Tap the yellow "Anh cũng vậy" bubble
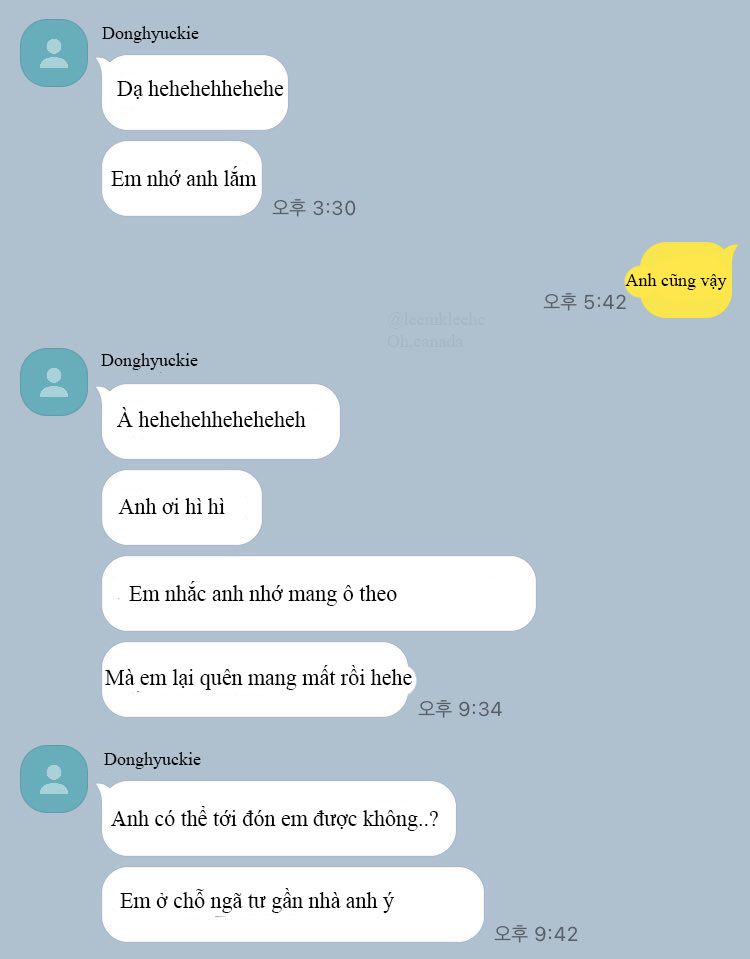750x959 pixels. 678,280
